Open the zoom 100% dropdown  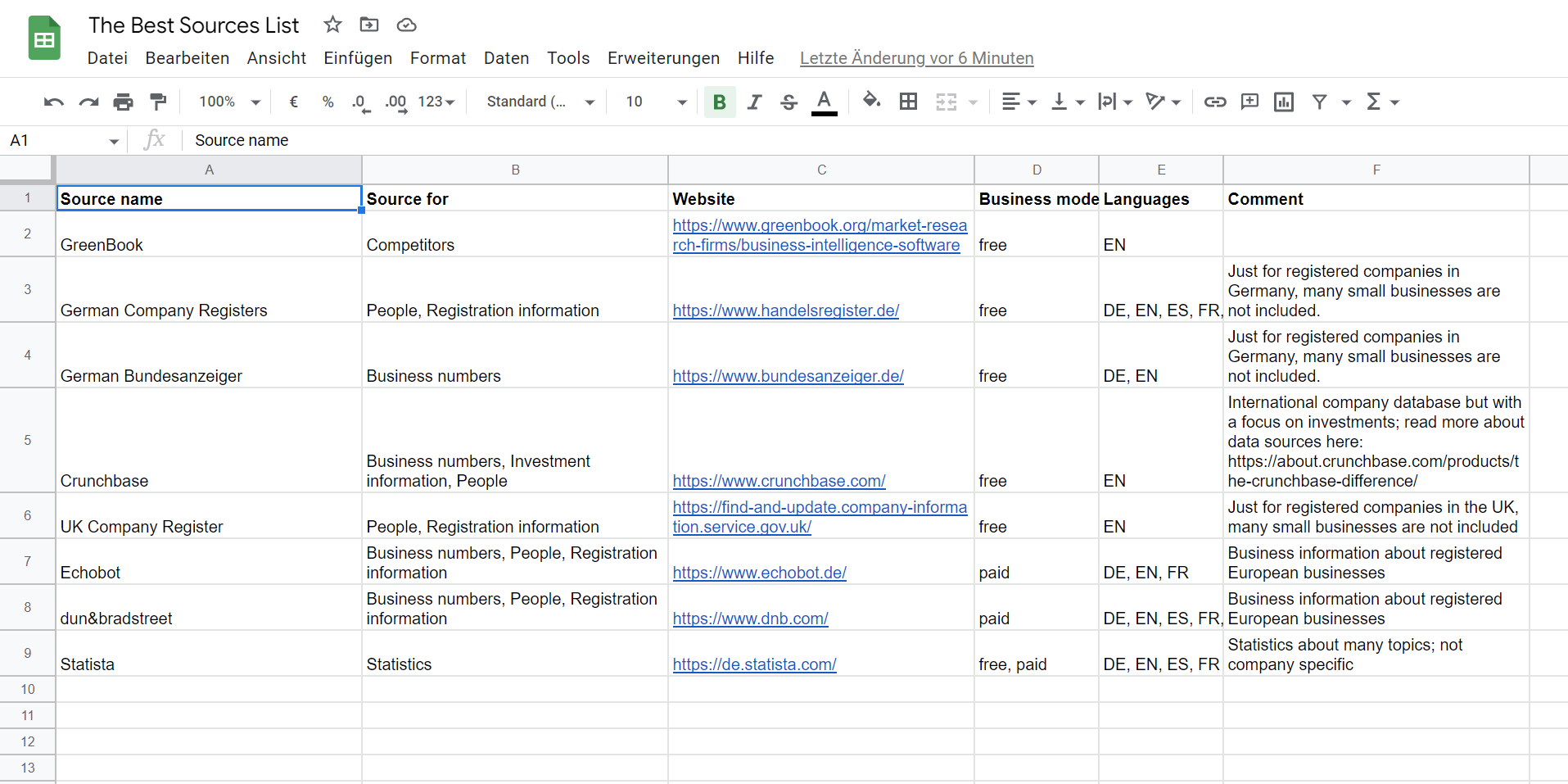[229, 102]
